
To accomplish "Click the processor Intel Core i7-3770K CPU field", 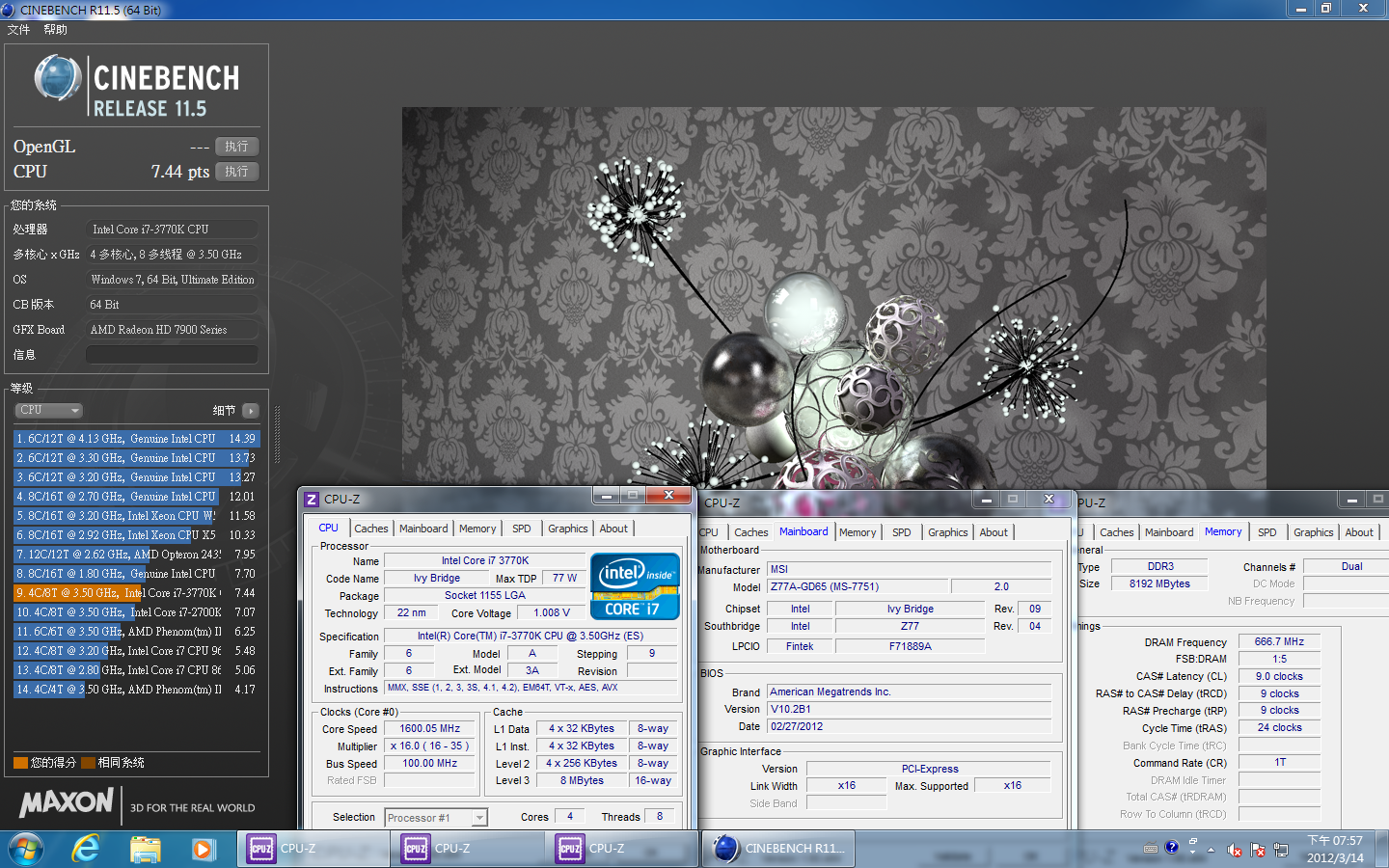I will click(173, 230).
